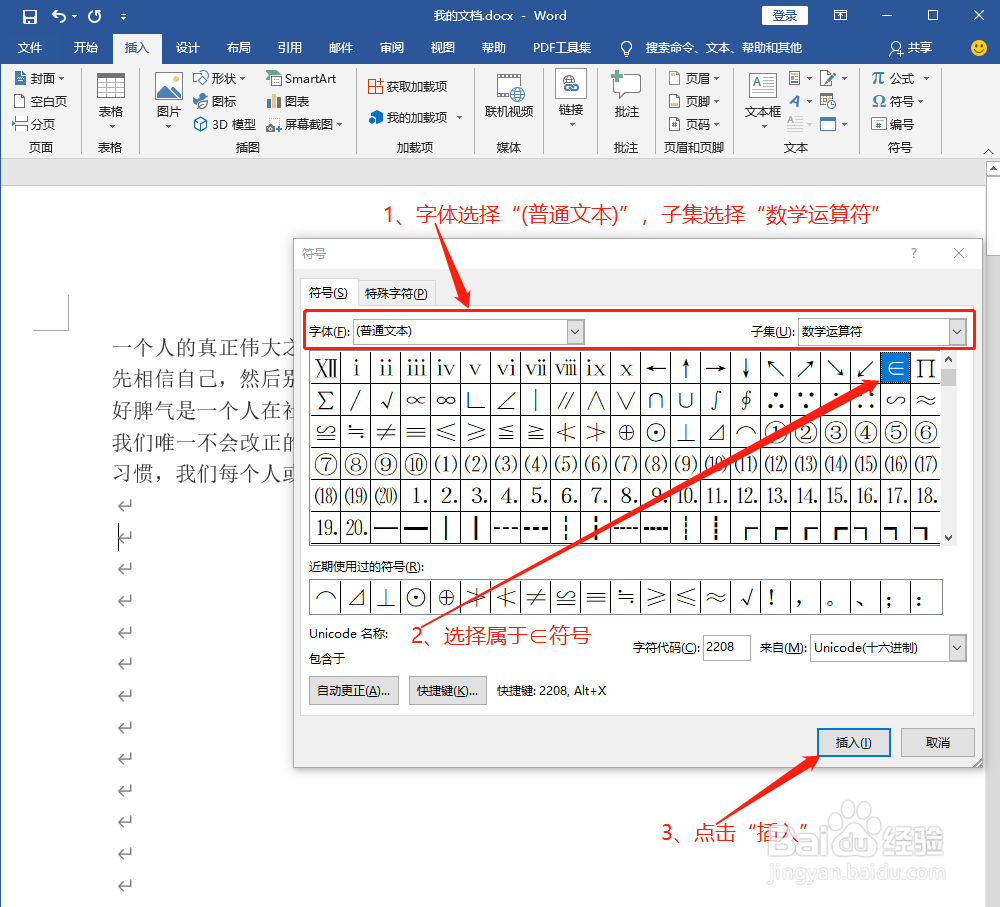Click 获取加载项 get add-ins

408,86
